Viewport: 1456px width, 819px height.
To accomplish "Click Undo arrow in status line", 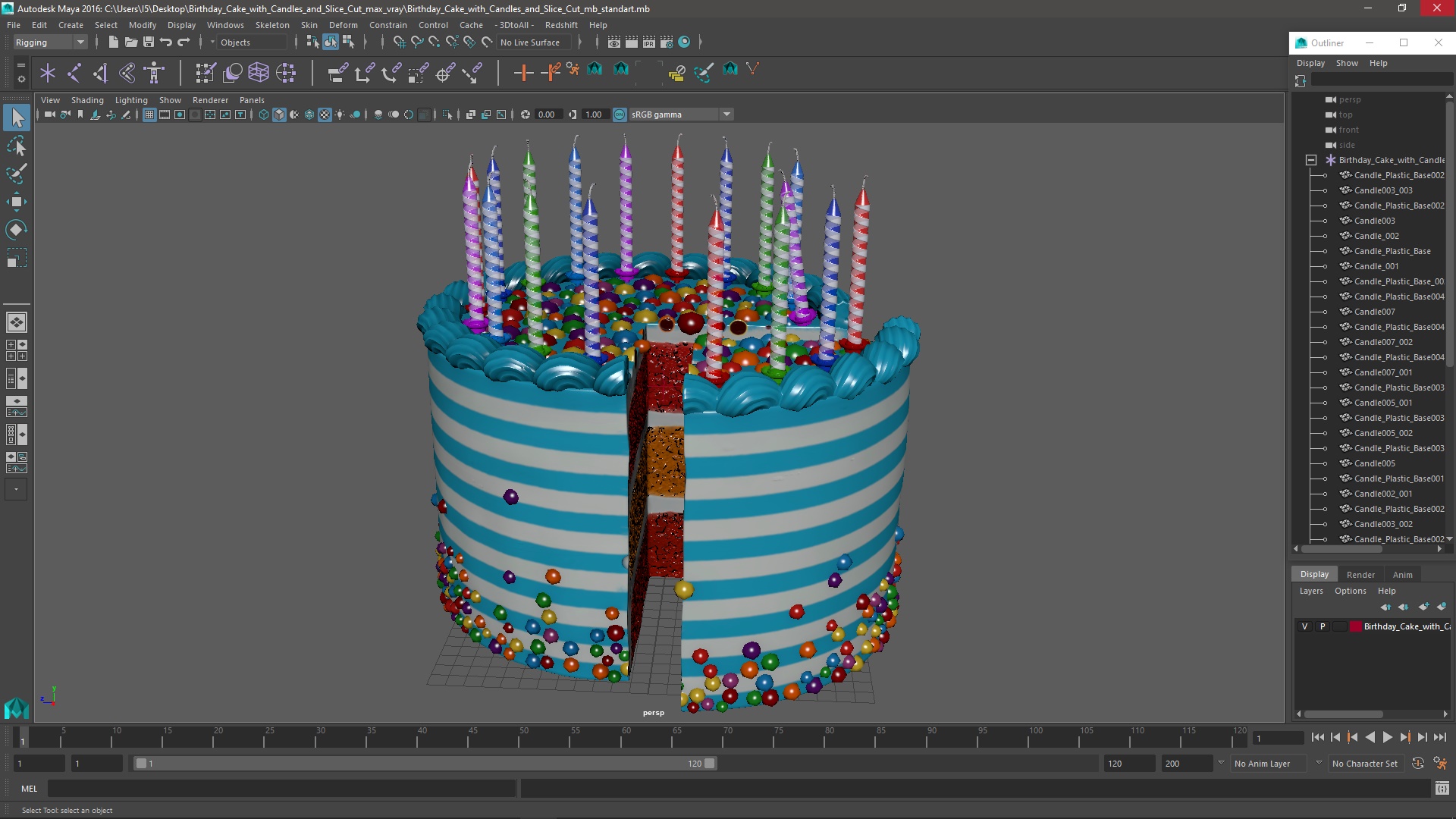I will click(x=166, y=42).
